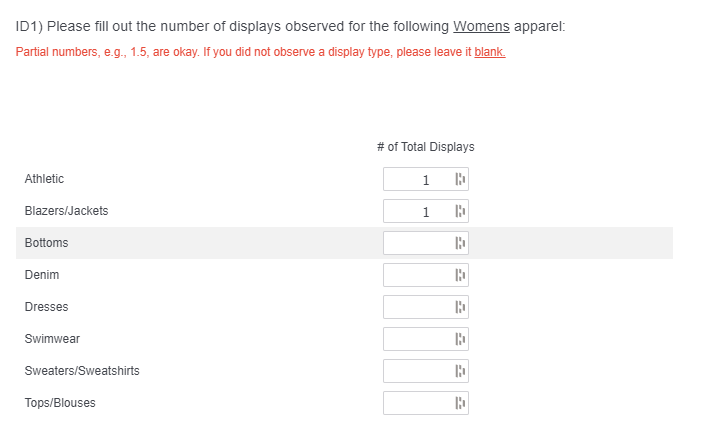Click the autofill icon in the Denim field

pyautogui.click(x=460, y=276)
